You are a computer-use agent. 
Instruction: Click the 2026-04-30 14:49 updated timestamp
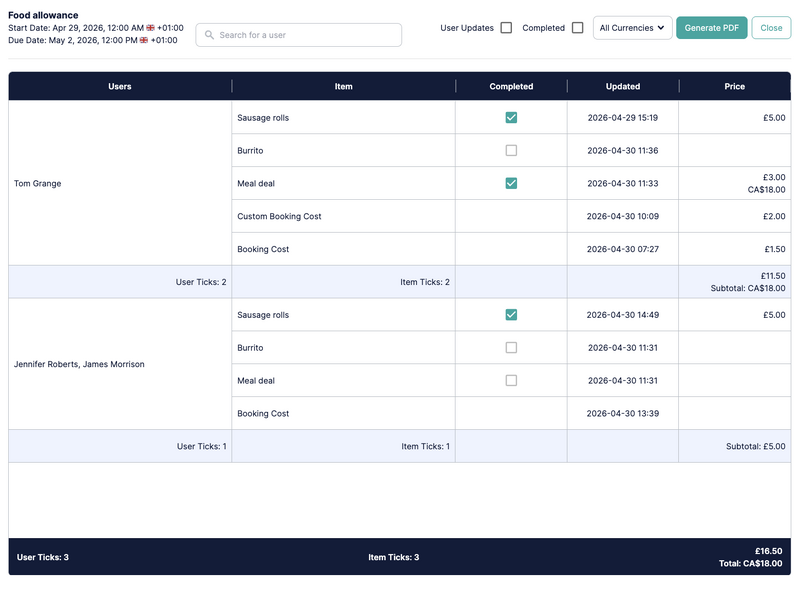click(622, 315)
